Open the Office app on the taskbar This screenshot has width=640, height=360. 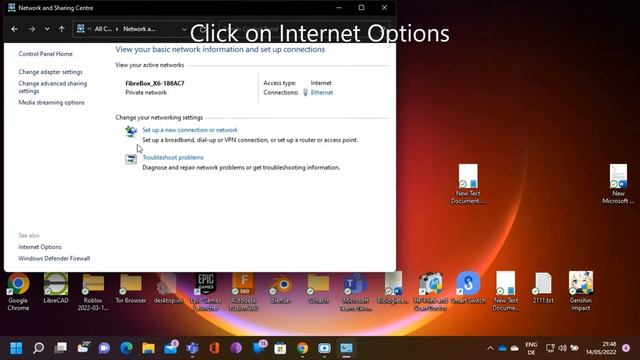tap(214, 348)
